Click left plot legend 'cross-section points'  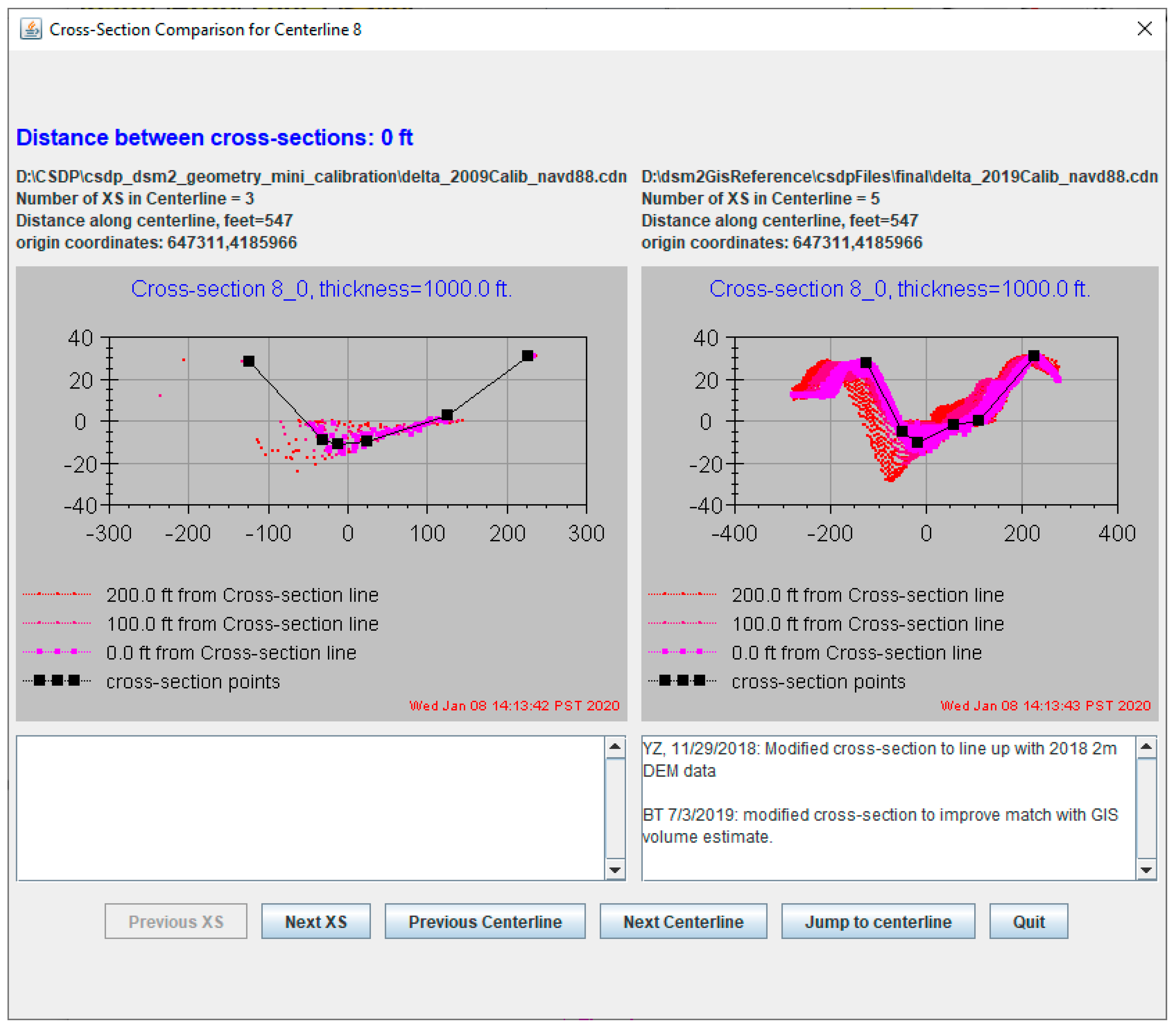(193, 682)
